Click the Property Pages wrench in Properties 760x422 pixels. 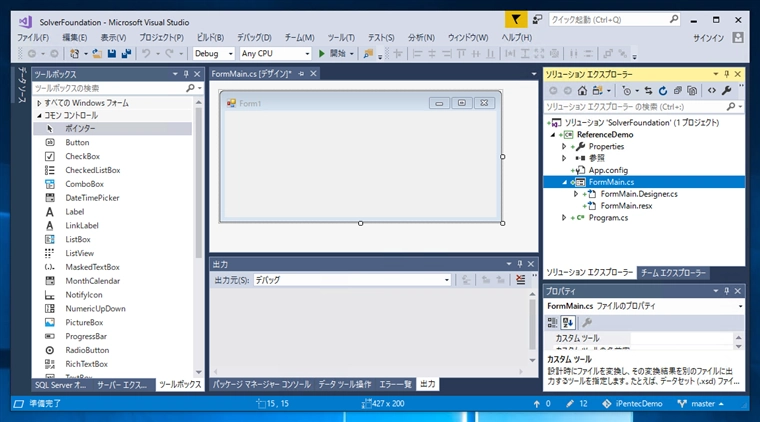tap(587, 323)
